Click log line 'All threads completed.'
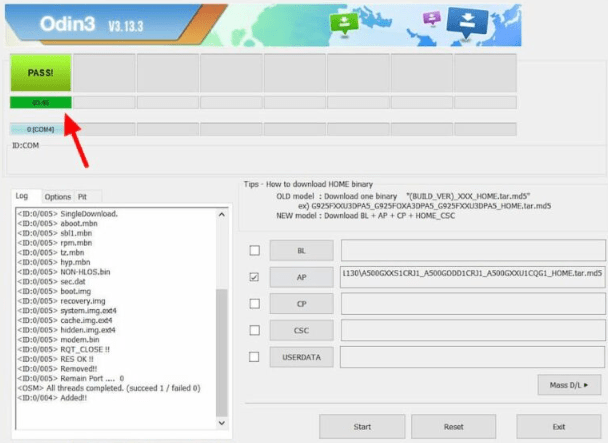This screenshot has height=443, width=608. pos(109,388)
